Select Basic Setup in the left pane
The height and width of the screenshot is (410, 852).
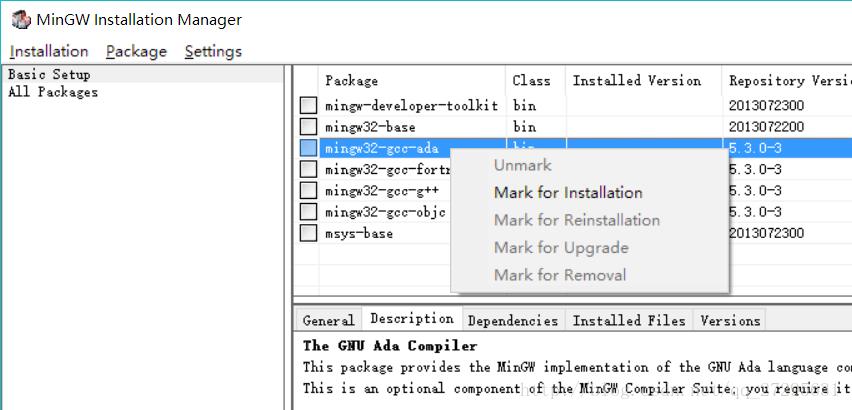pos(49,74)
